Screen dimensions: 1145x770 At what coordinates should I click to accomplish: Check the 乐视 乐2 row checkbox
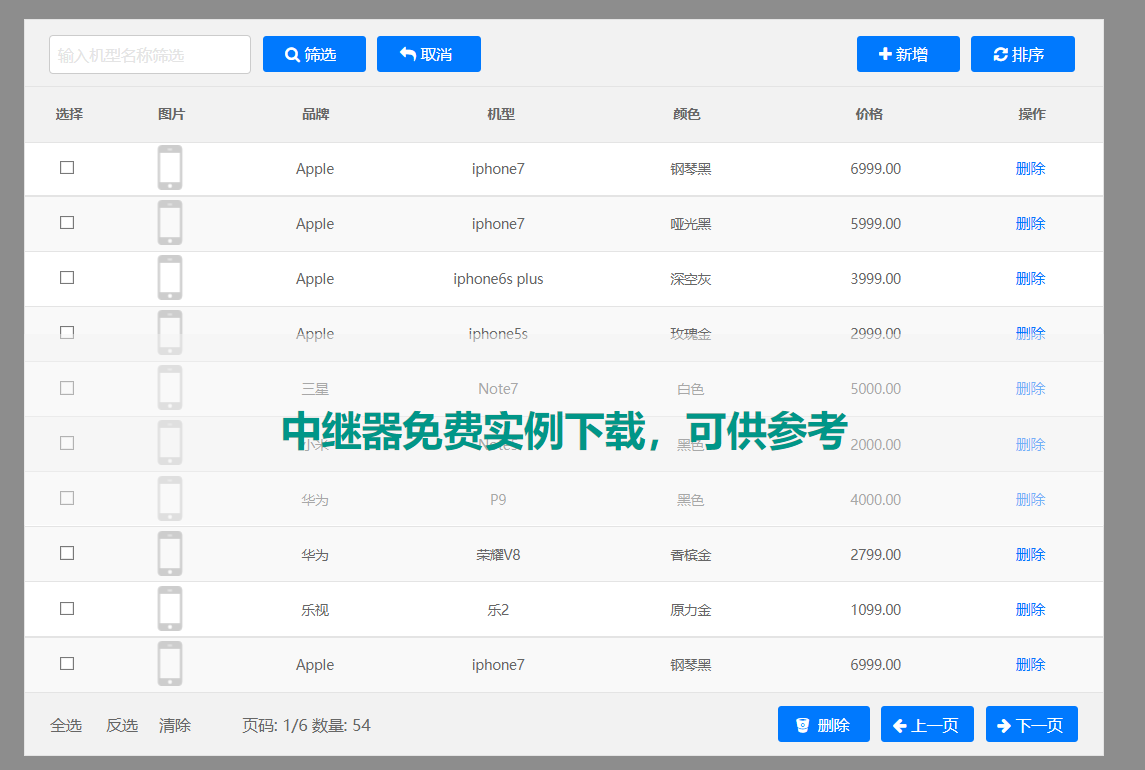pos(67,609)
